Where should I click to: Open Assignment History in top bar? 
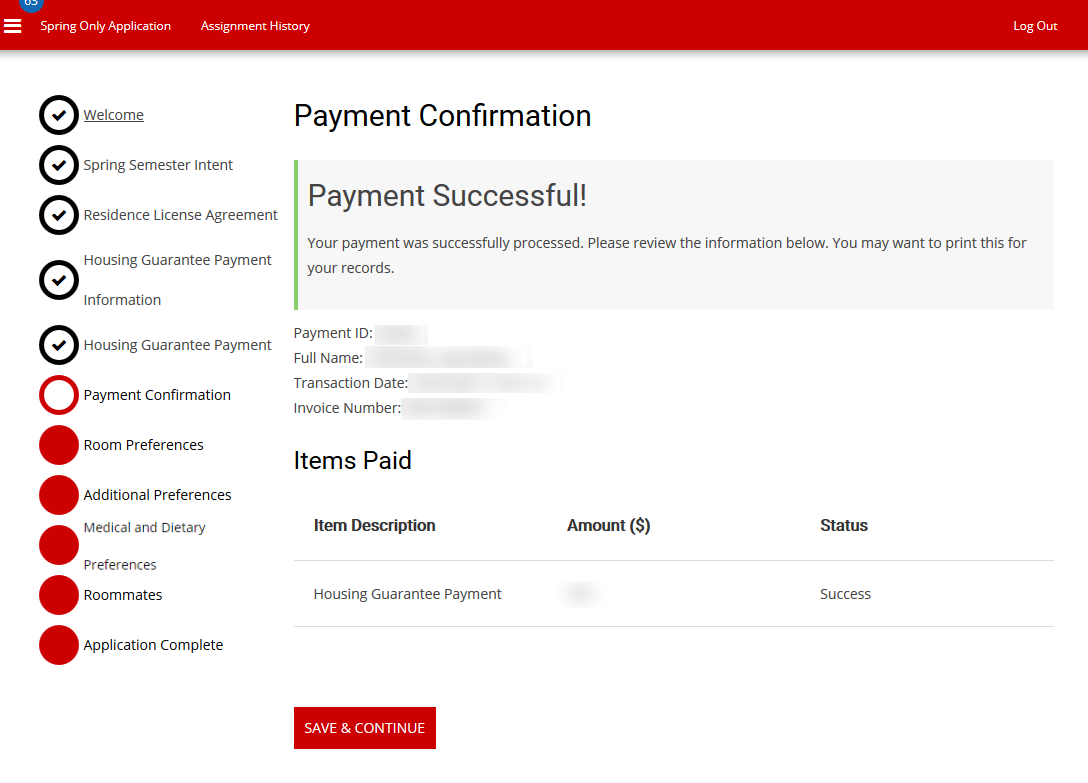click(255, 26)
